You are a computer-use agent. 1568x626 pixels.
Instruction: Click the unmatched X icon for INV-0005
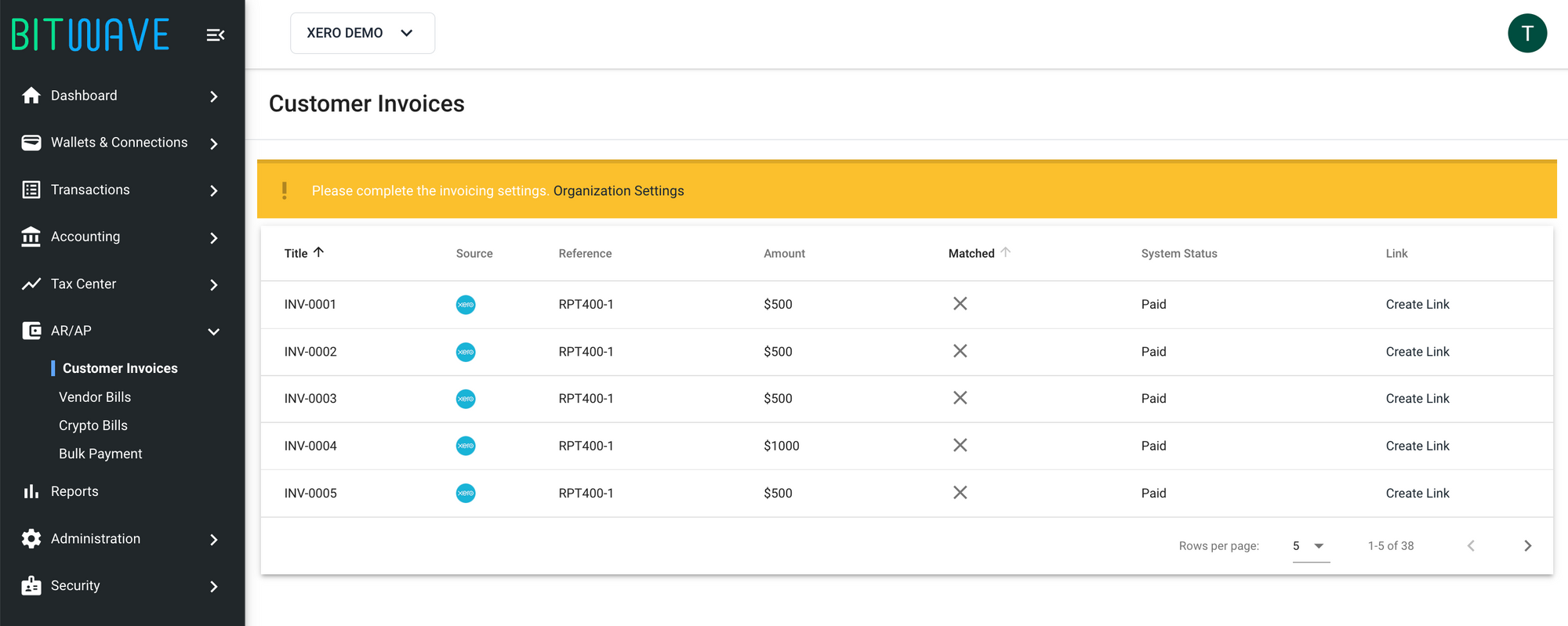tap(960, 492)
